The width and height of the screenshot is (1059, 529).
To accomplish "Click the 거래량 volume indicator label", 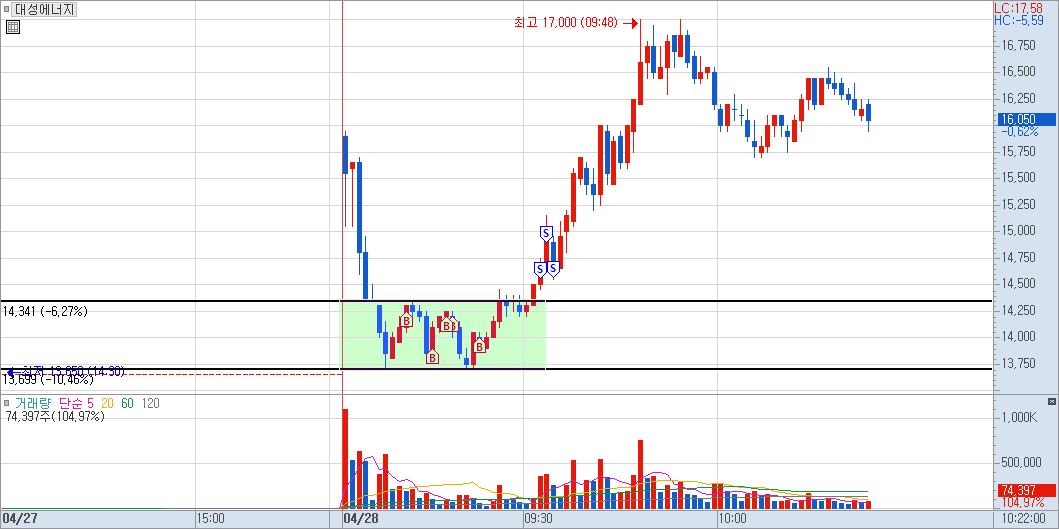I will pyautogui.click(x=33, y=404).
